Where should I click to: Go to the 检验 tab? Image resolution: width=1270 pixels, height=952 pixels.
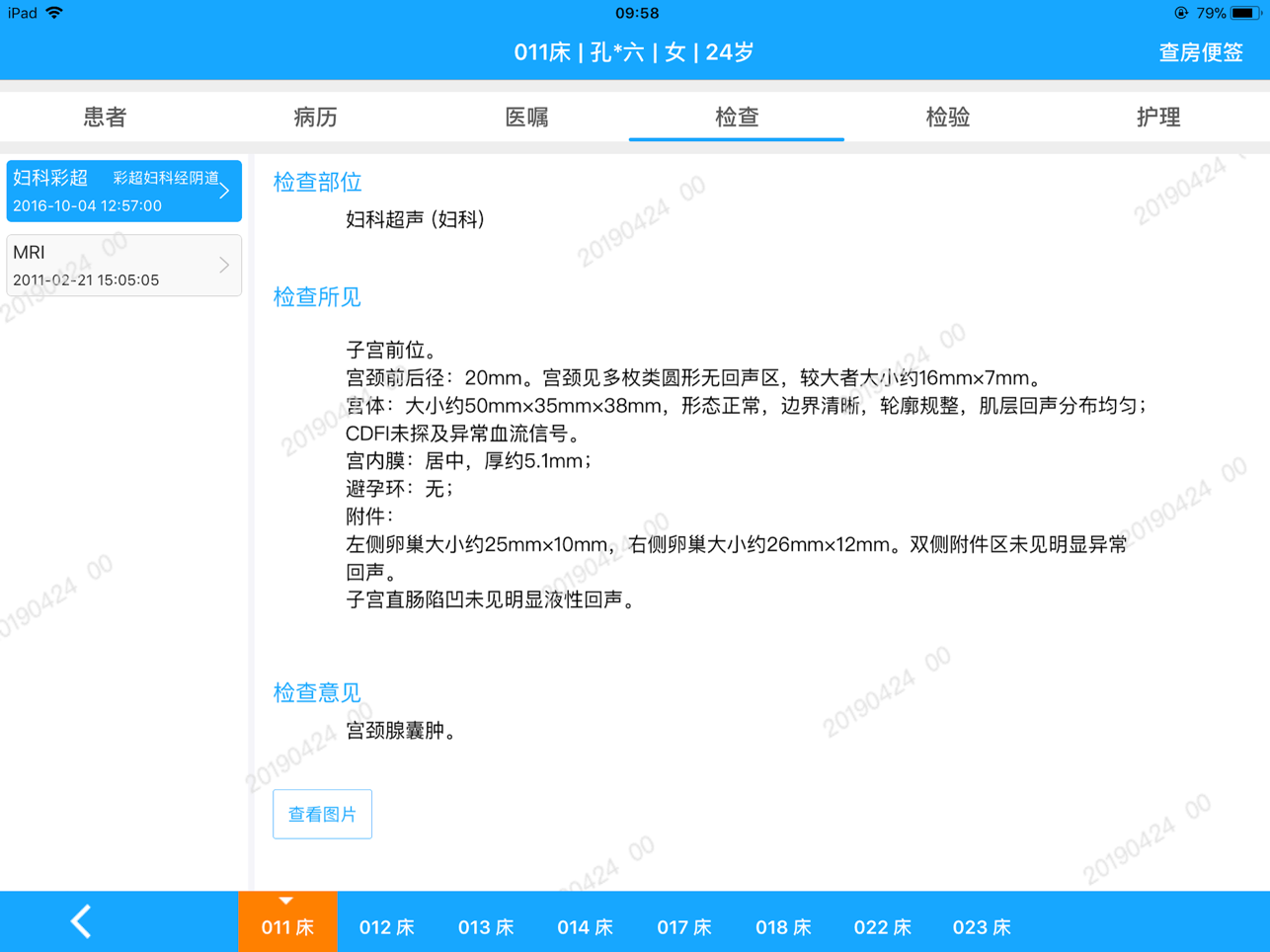947,118
